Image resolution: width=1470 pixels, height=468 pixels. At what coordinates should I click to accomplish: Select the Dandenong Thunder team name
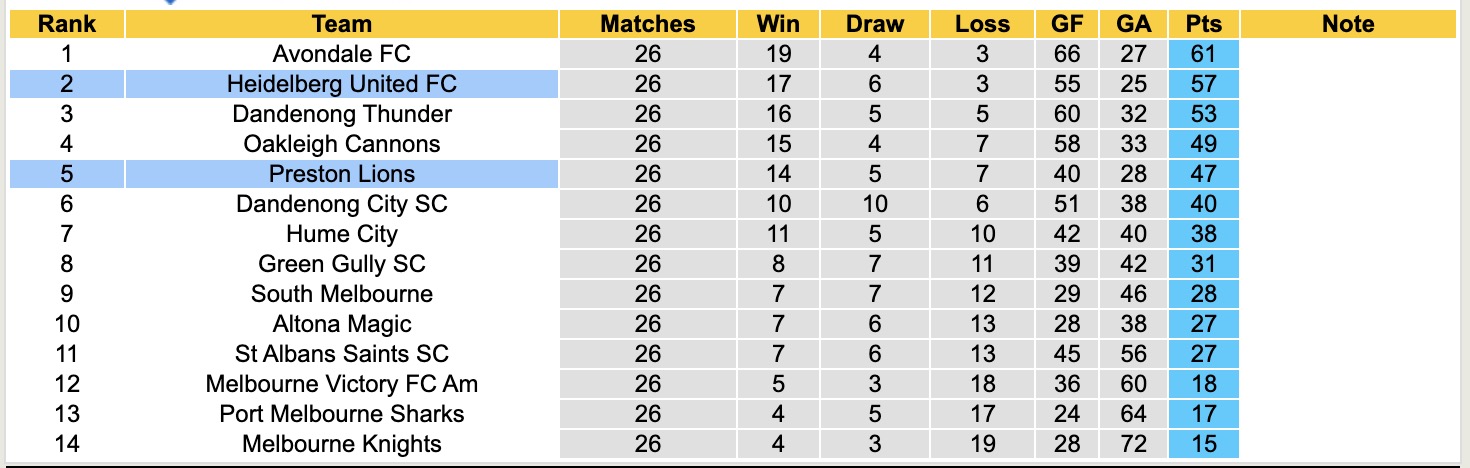tap(341, 114)
